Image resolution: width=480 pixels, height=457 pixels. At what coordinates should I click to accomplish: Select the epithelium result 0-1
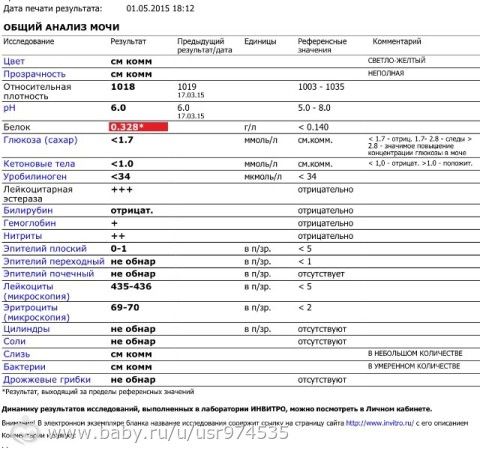[x=119, y=249]
